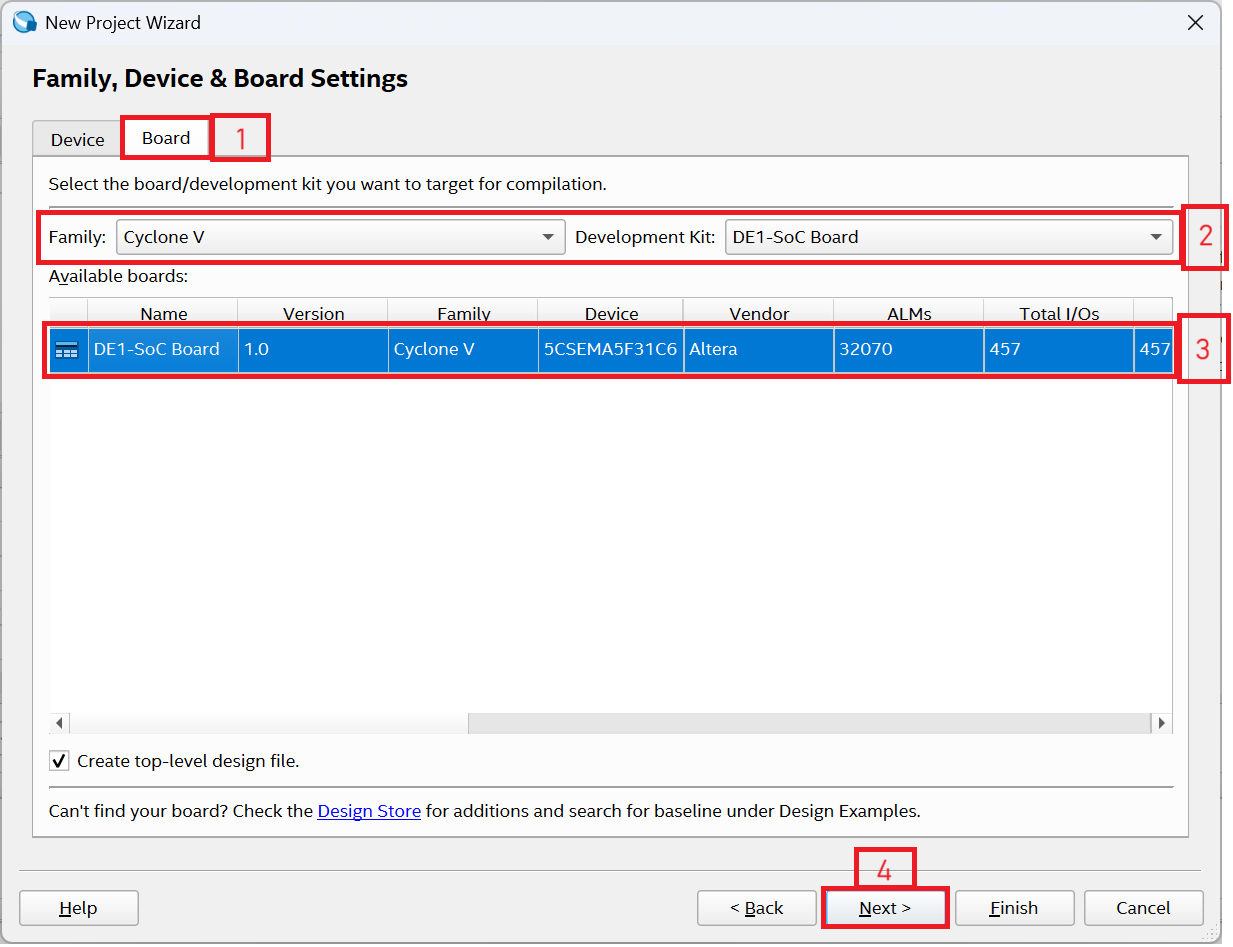Click the board icon in the DE1-SoC row
The width and height of the screenshot is (1233, 947).
pyautogui.click(x=67, y=350)
